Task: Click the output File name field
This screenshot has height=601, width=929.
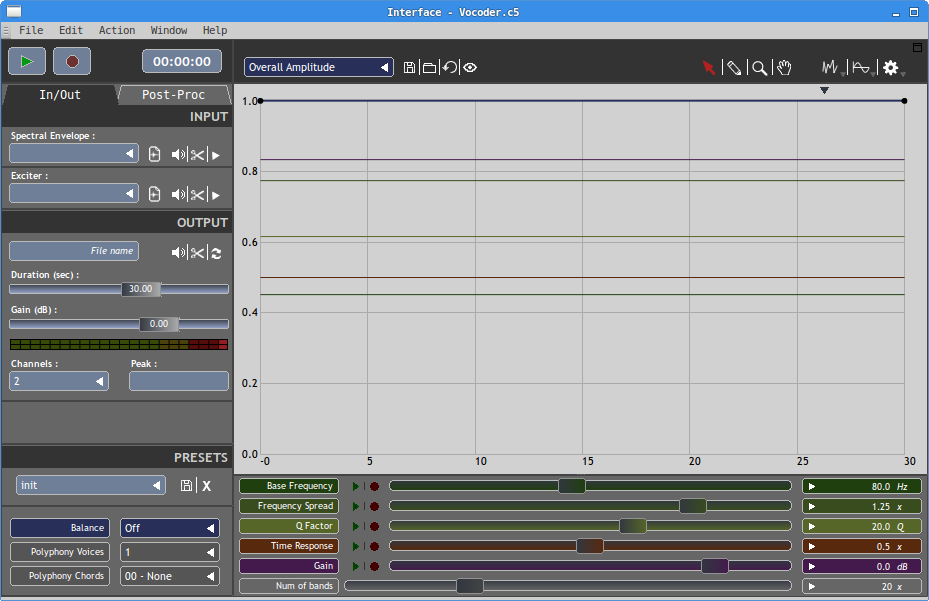Action: pyautogui.click(x=74, y=251)
